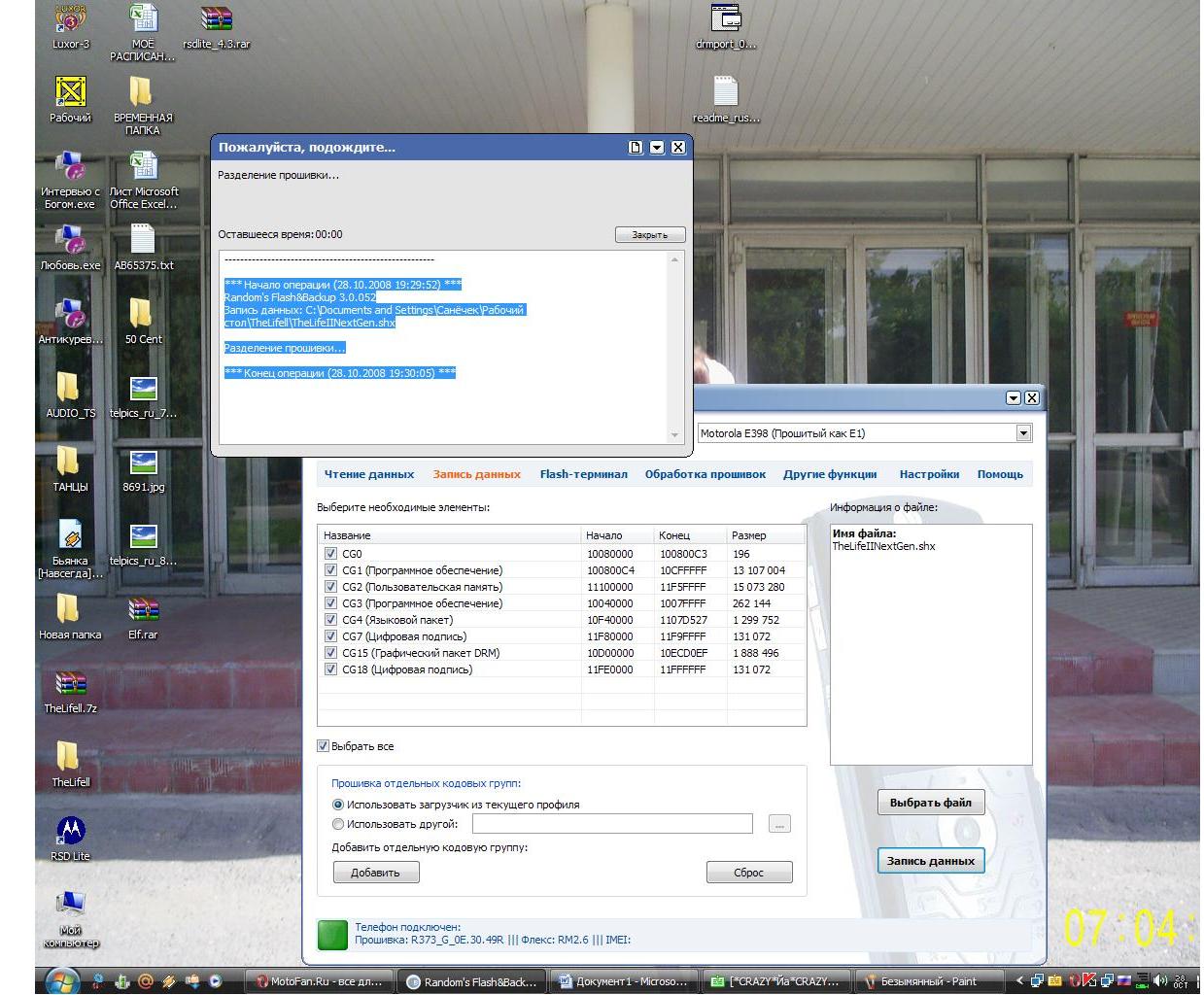Switch to the Запись данных tab

coord(477,474)
